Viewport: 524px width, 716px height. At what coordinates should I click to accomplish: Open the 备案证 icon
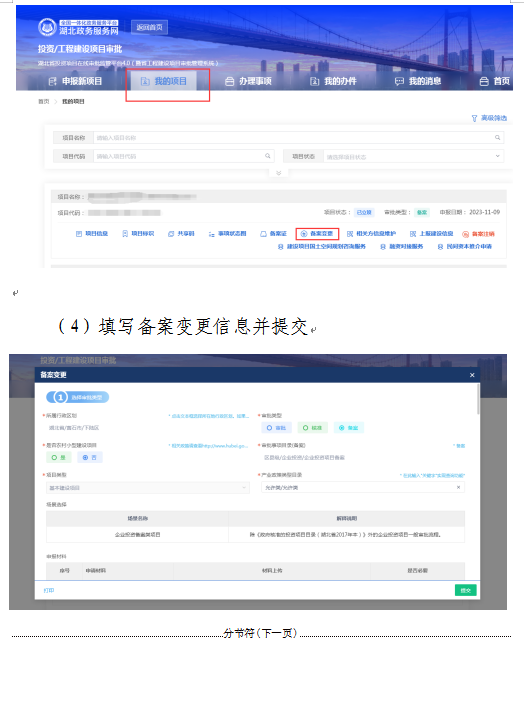[x=263, y=234]
